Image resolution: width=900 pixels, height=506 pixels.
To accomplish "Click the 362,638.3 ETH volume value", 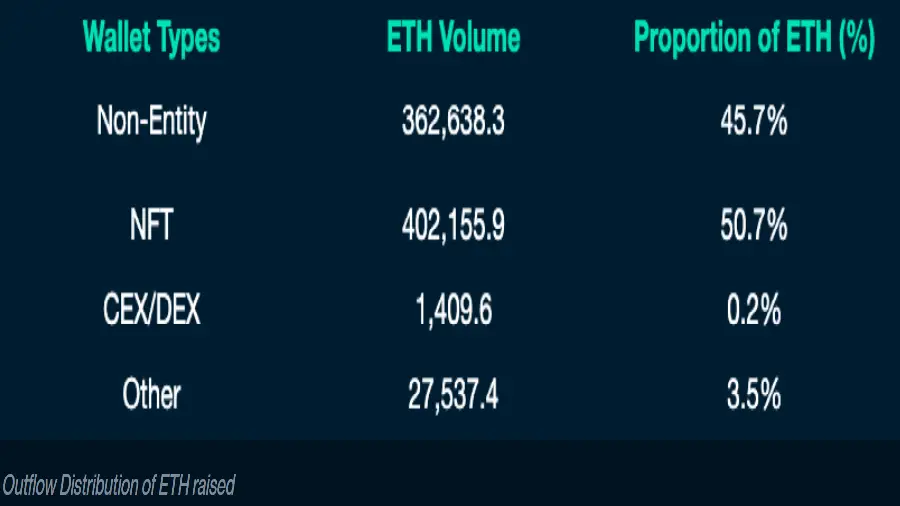I will click(453, 122).
